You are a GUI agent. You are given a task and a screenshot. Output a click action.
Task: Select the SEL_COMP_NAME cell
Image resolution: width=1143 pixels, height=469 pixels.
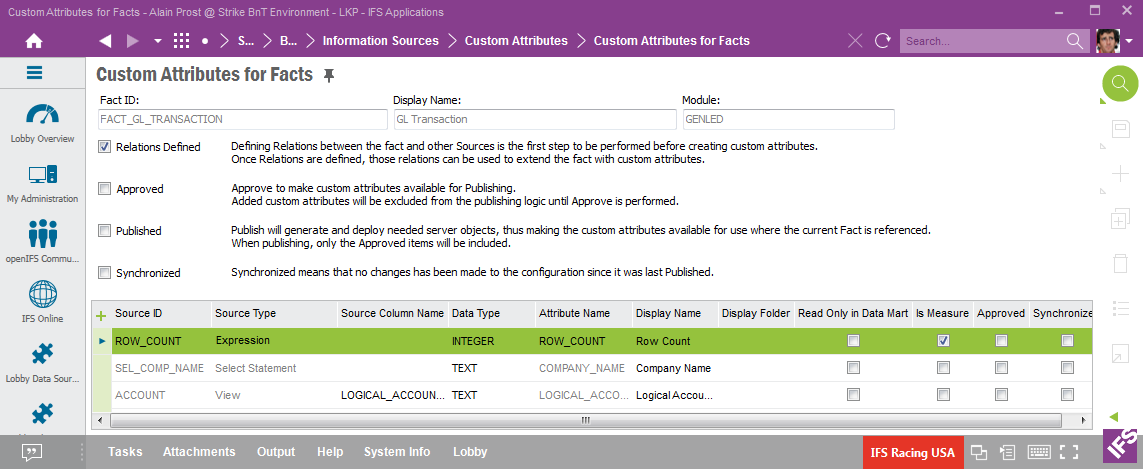pyautogui.click(x=160, y=368)
